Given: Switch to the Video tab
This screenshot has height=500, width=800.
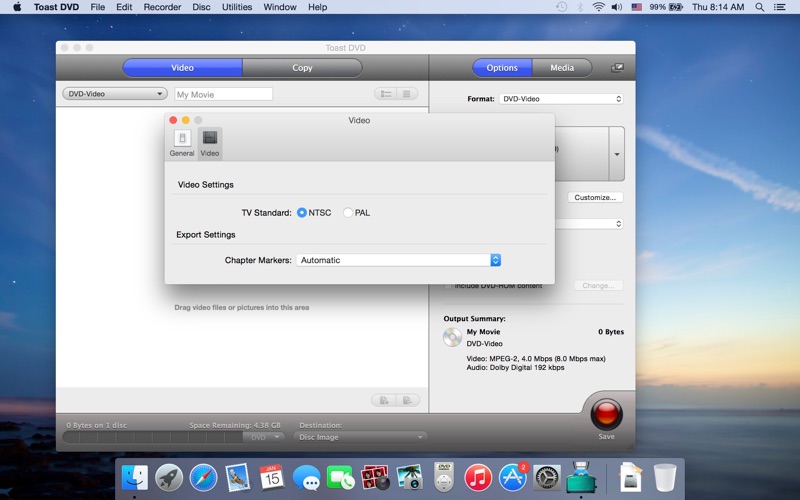Looking at the screenshot, I should pos(183,68).
